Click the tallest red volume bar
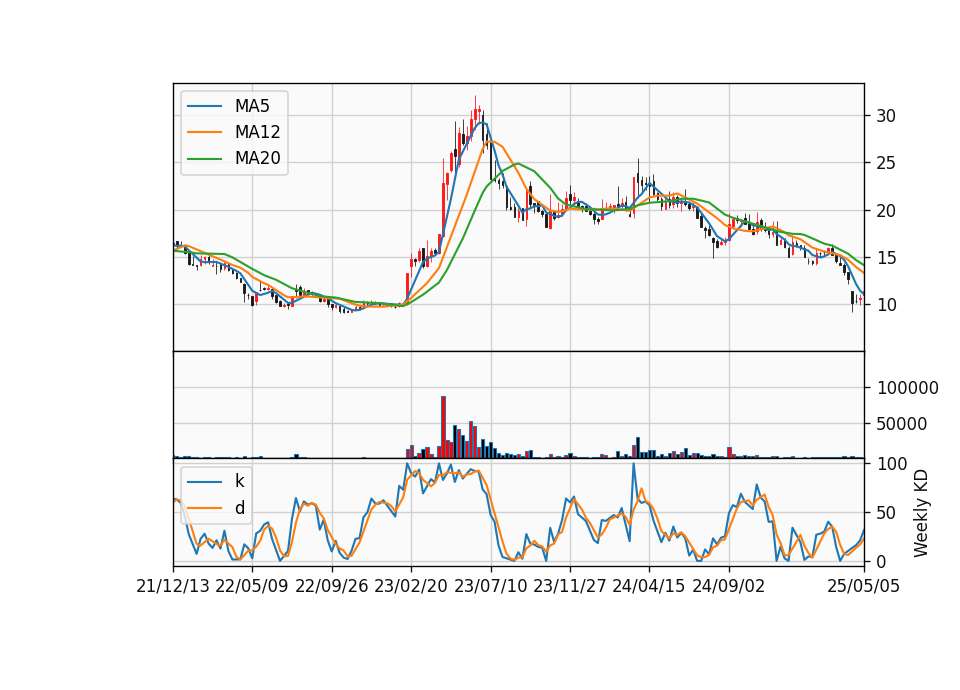This screenshot has height=690, width=960. coord(443,427)
